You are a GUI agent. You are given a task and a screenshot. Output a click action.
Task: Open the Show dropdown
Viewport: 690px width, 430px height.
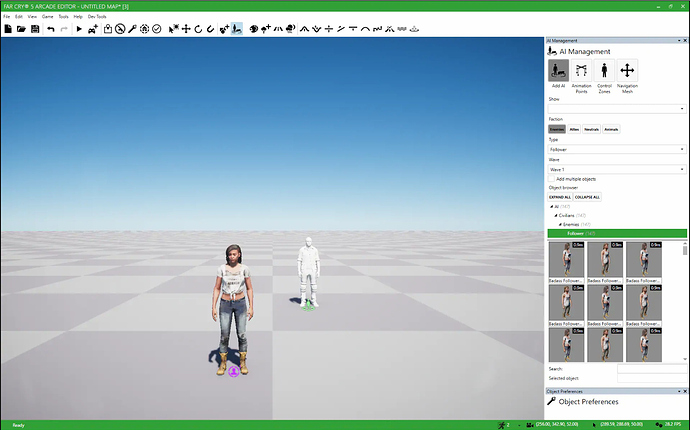617,108
